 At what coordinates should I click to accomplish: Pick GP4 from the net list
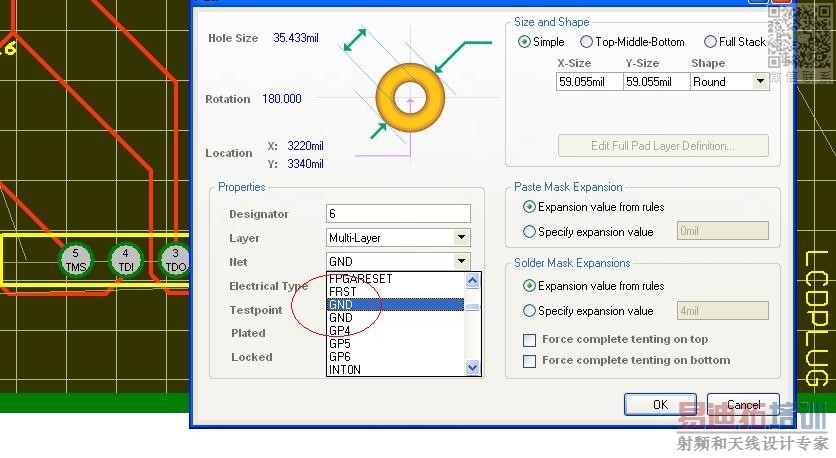coord(395,331)
